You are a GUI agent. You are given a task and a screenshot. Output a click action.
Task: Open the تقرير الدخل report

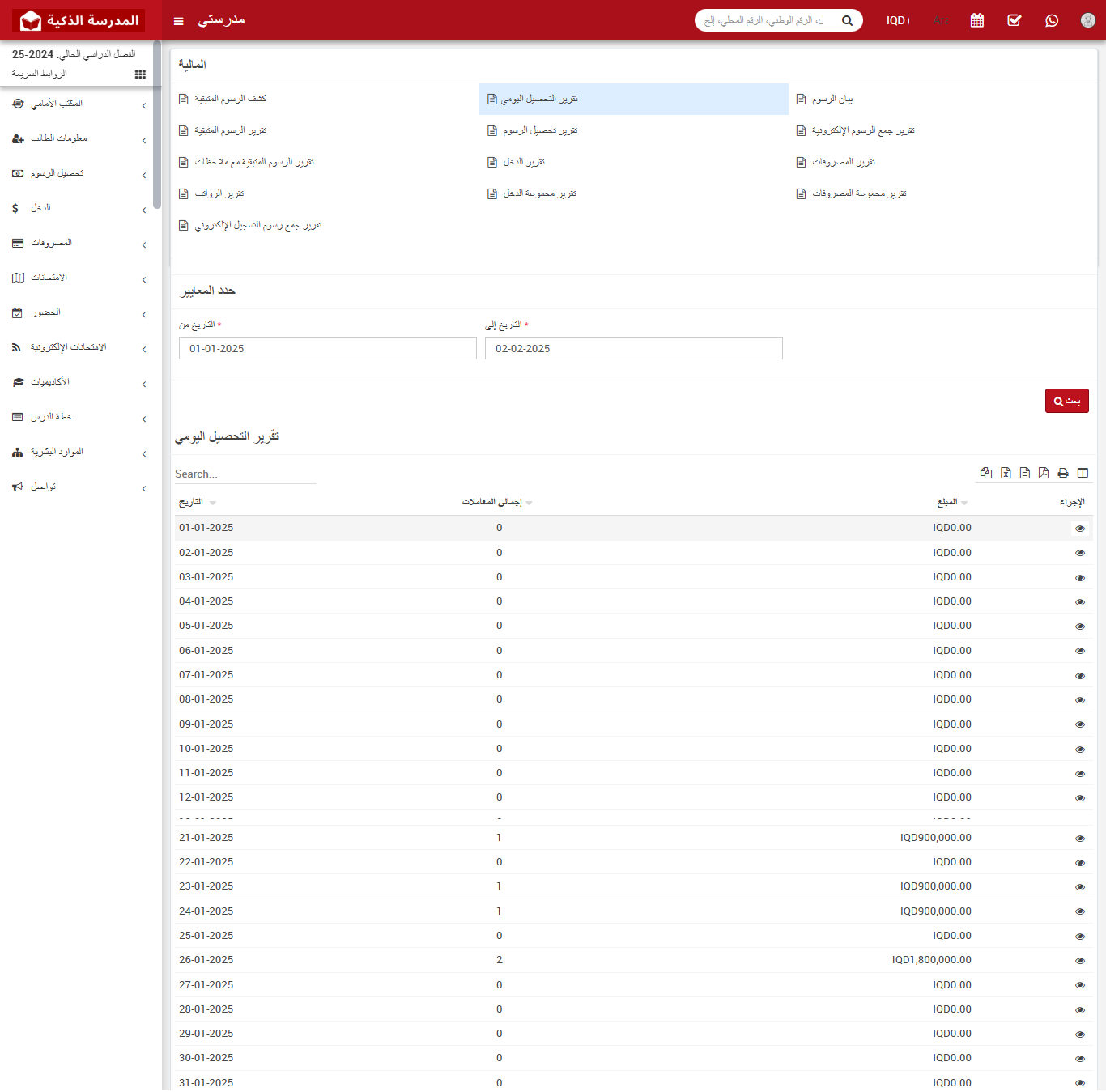click(x=523, y=163)
